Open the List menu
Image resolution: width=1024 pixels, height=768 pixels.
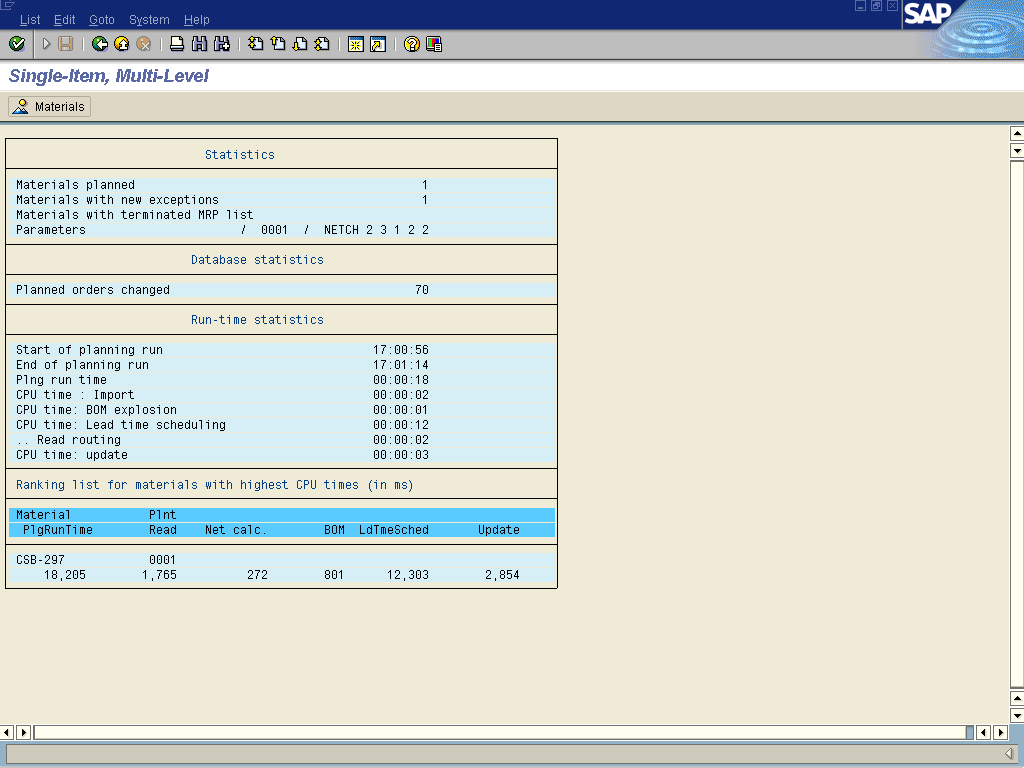point(30,20)
